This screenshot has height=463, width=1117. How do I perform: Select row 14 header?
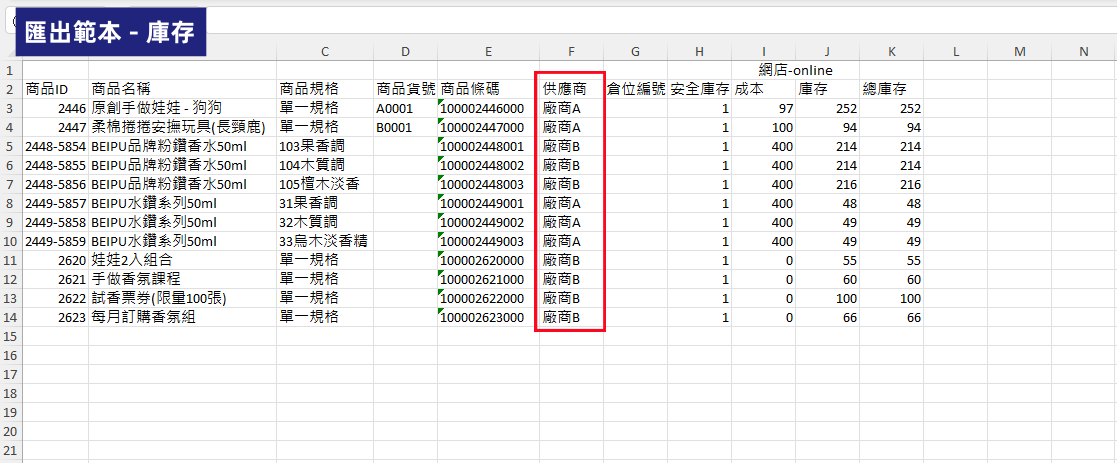pos(11,317)
